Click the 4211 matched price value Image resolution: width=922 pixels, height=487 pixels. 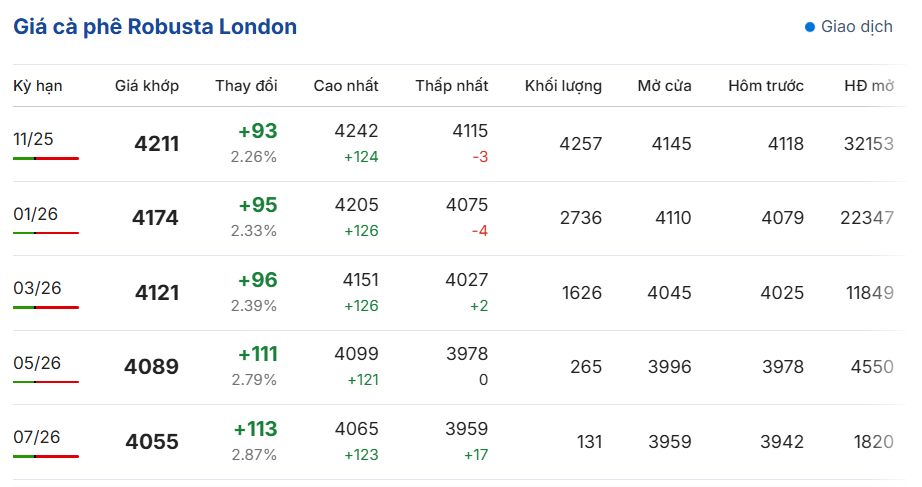tap(156, 144)
